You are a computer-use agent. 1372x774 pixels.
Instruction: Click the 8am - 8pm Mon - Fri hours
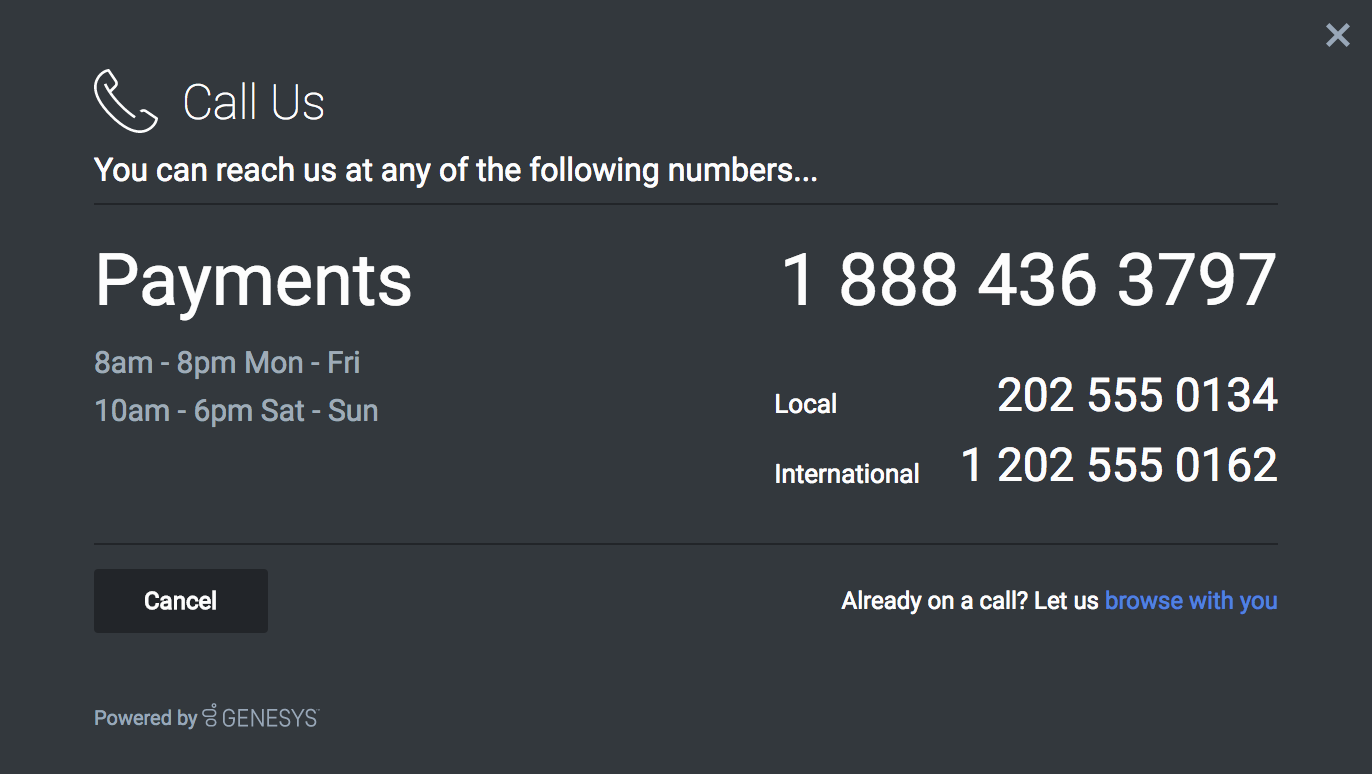pyautogui.click(x=227, y=362)
